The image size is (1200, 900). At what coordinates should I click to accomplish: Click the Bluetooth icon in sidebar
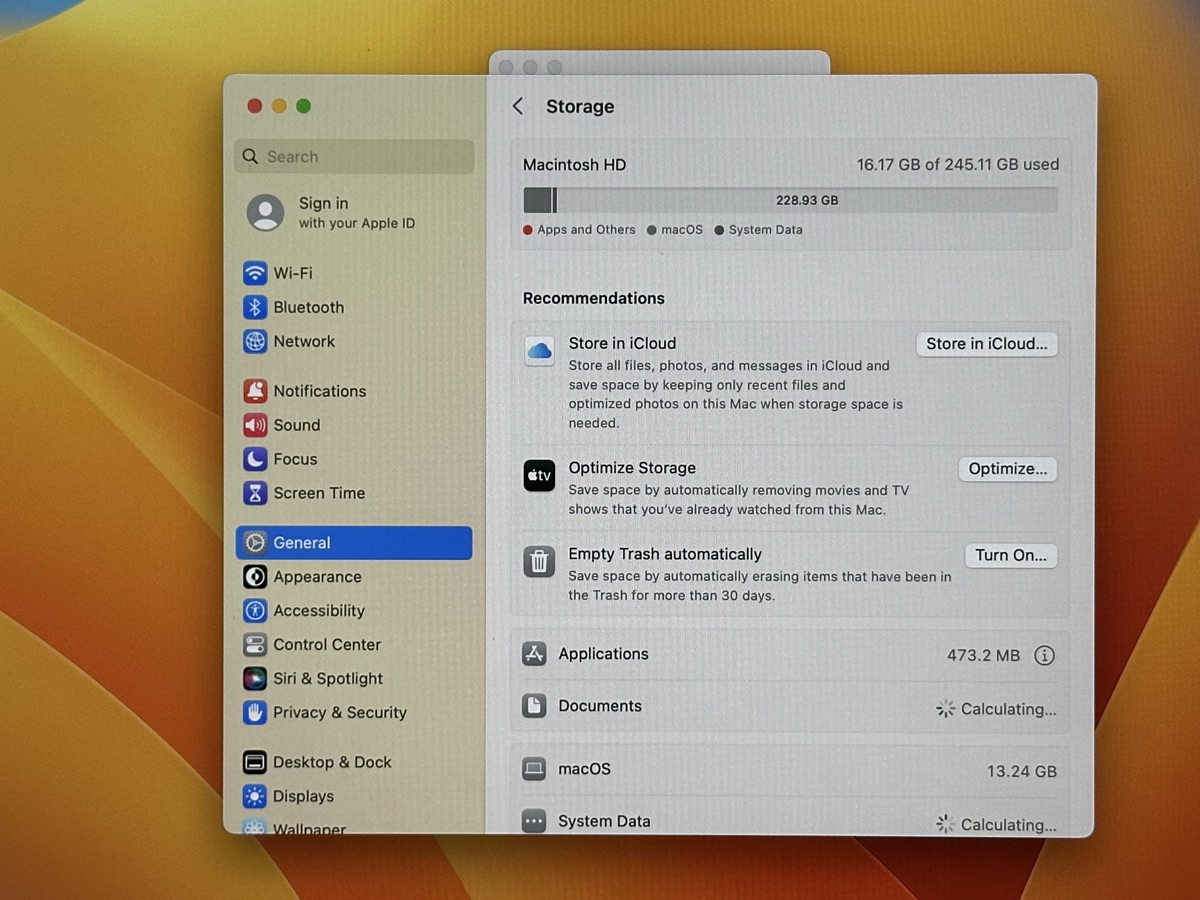coord(255,307)
